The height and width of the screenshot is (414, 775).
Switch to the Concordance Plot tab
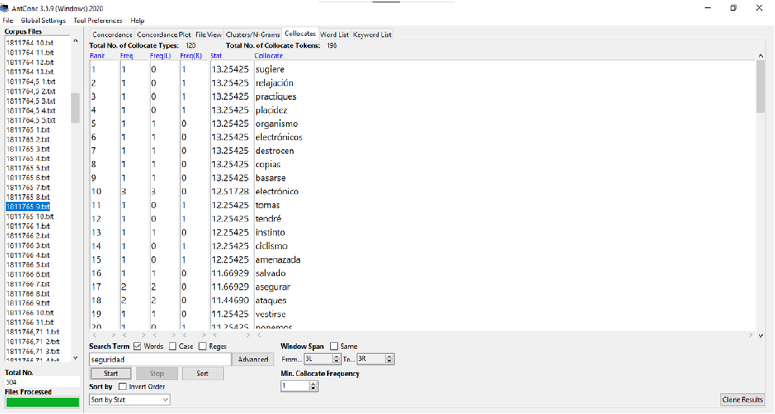coord(164,34)
